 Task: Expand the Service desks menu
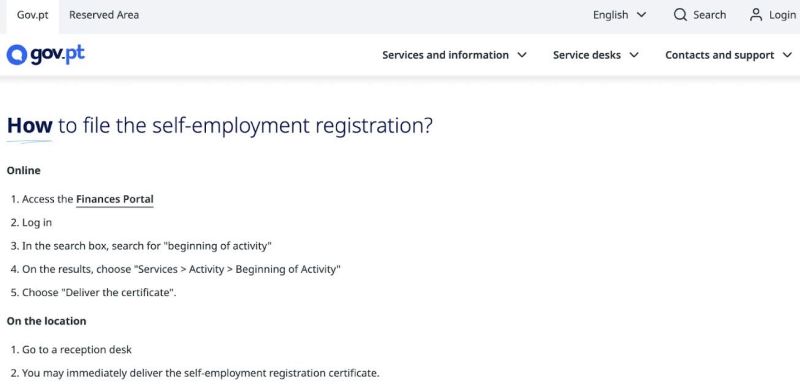coord(596,55)
